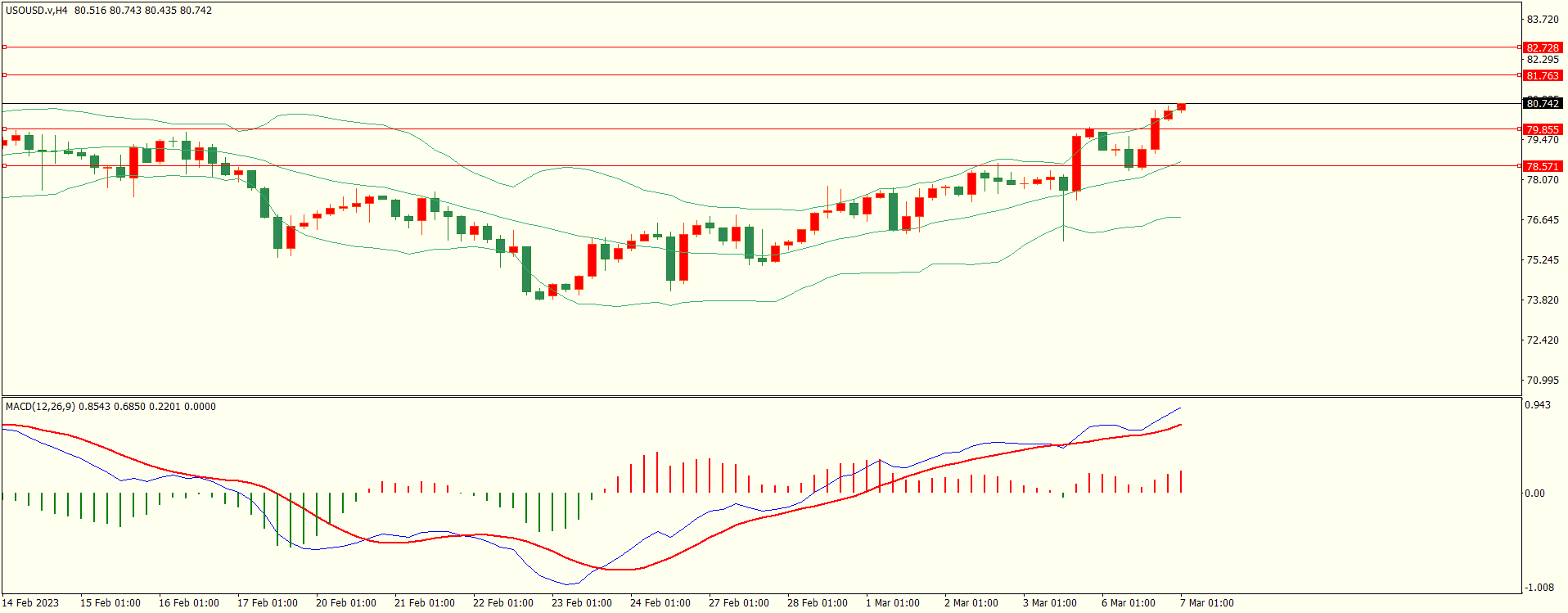
Task: Click the -1.008 value on MACD scale
Action: pos(1539,588)
